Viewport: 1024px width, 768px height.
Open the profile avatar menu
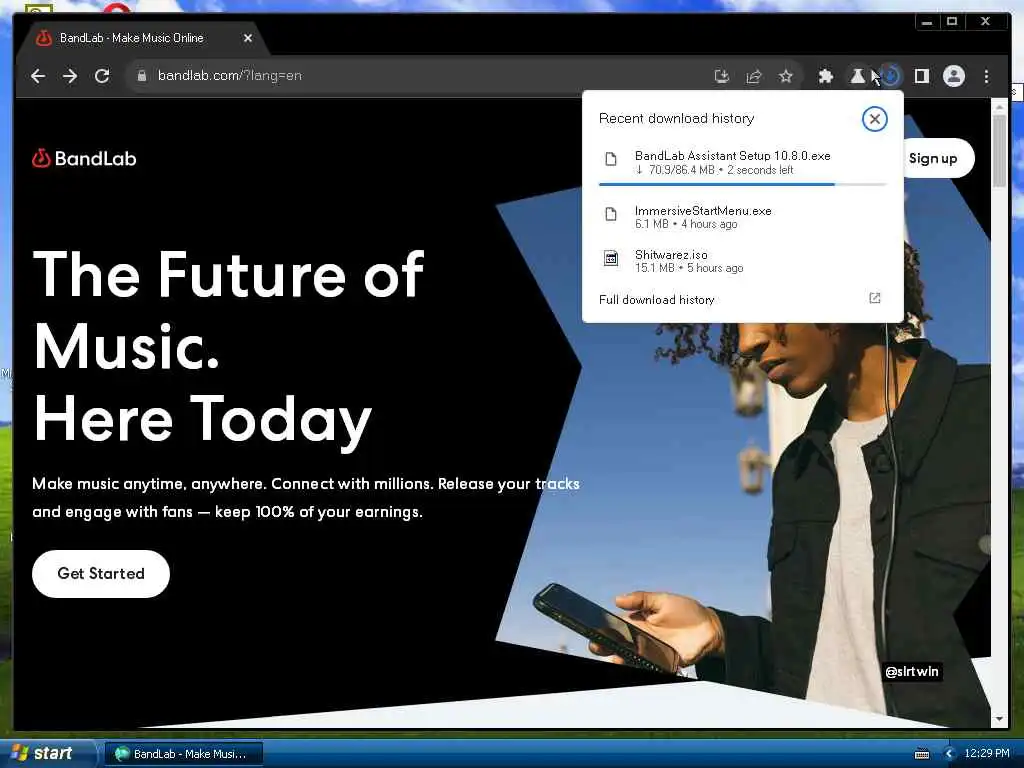pyautogui.click(x=953, y=76)
